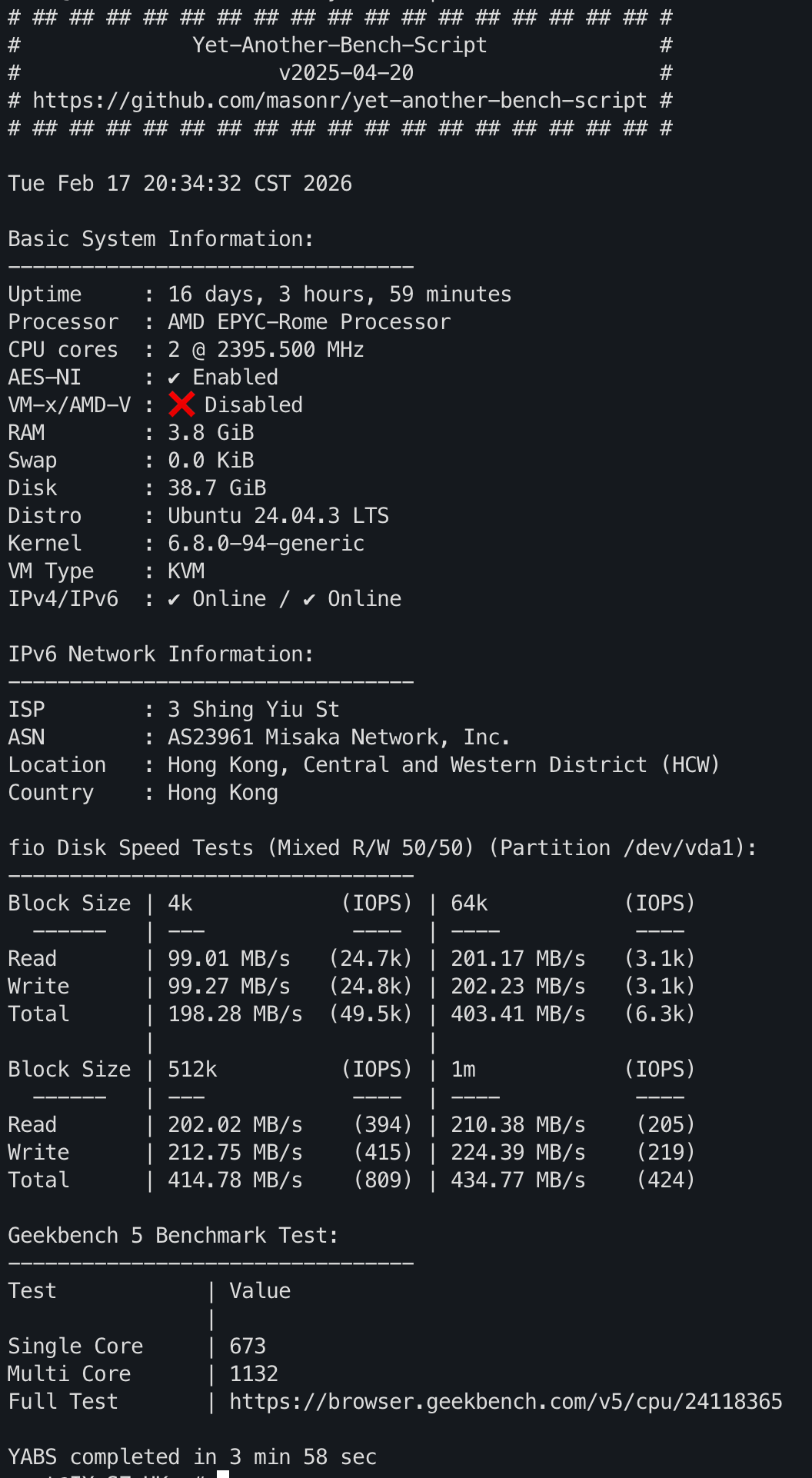
Task: Click the 512k write speed 212.75 MB/s
Action: 235,1153
